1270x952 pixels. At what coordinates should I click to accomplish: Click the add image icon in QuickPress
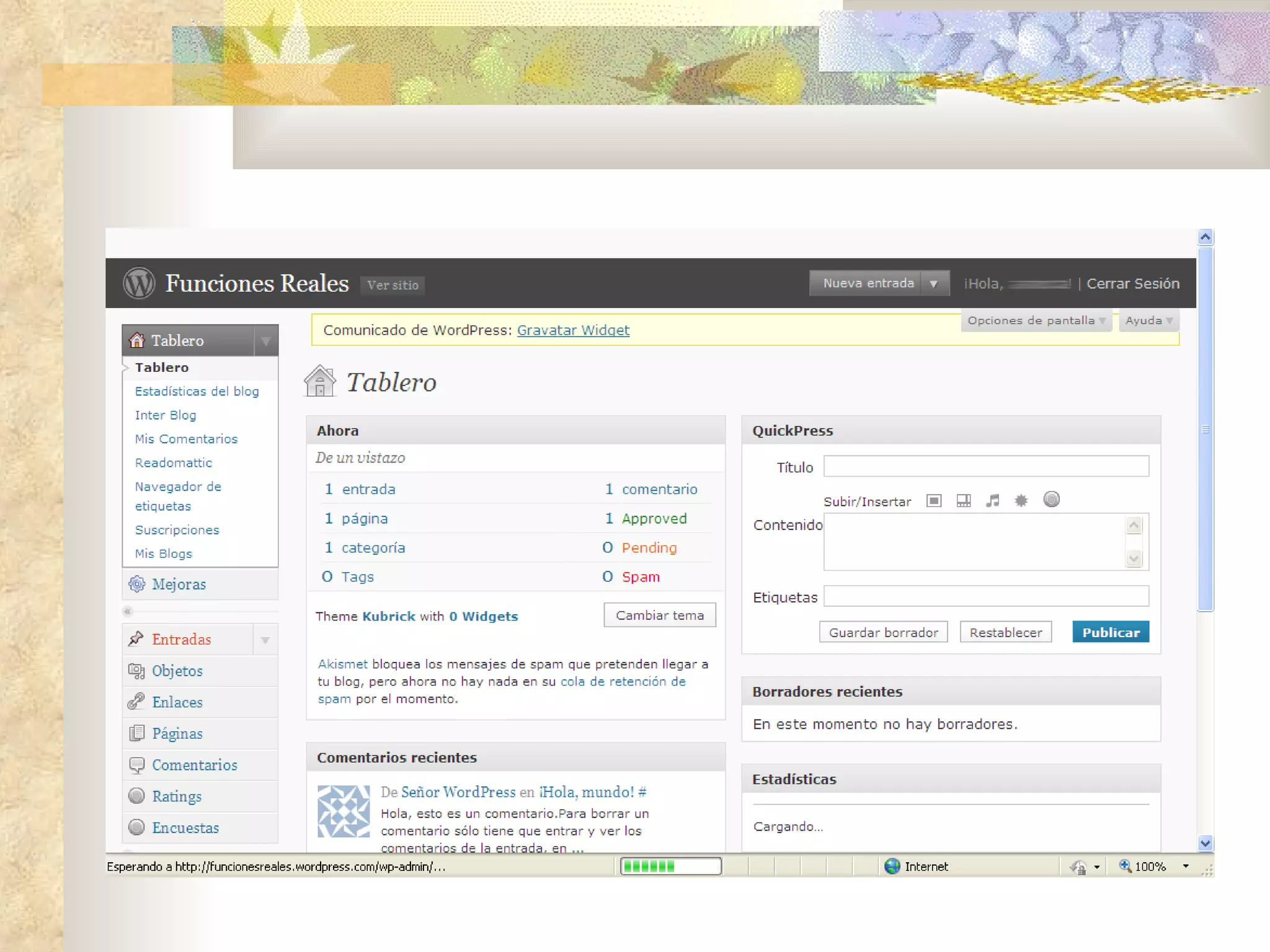(x=934, y=501)
